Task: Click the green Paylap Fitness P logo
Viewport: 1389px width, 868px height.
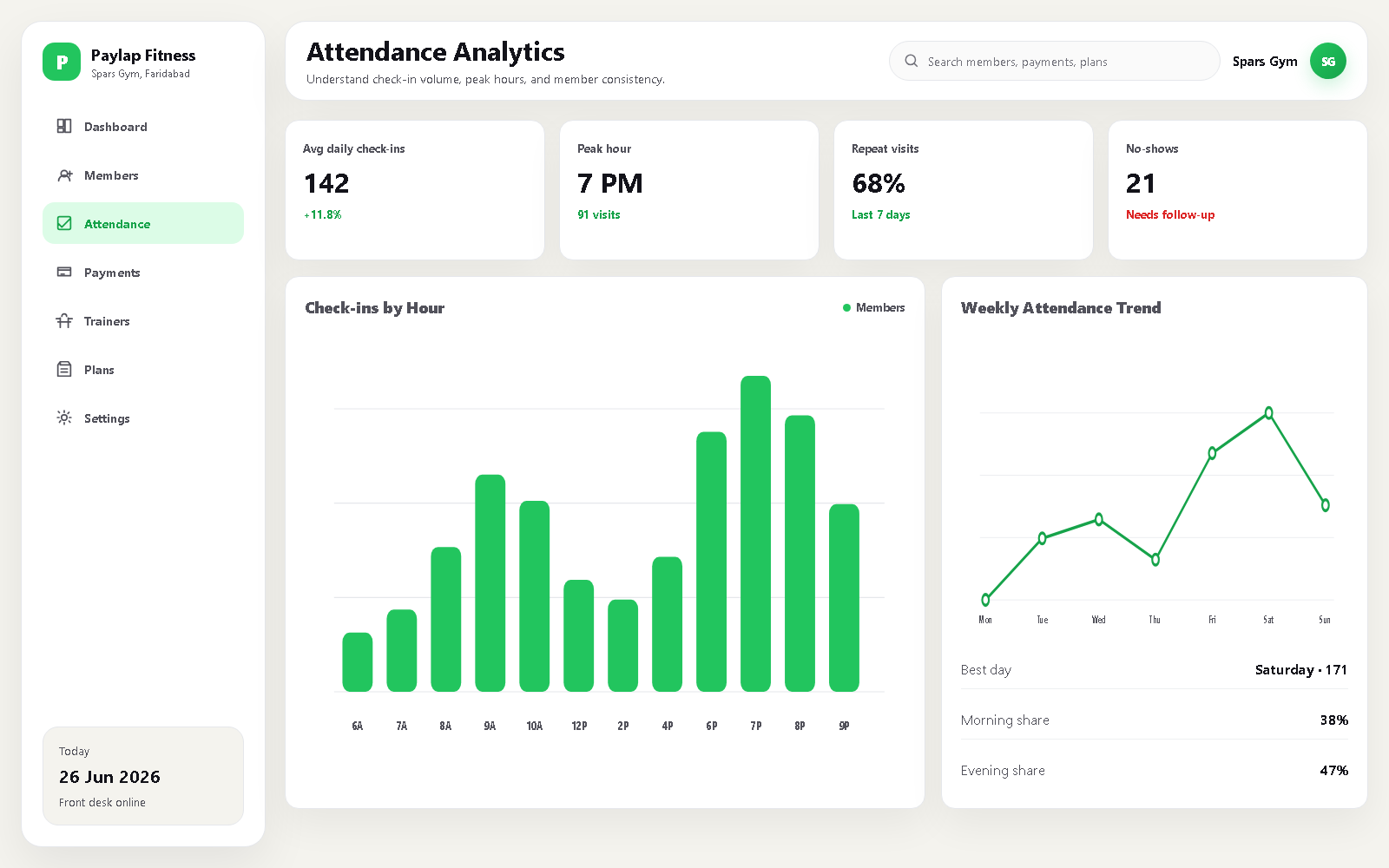Action: (62, 62)
